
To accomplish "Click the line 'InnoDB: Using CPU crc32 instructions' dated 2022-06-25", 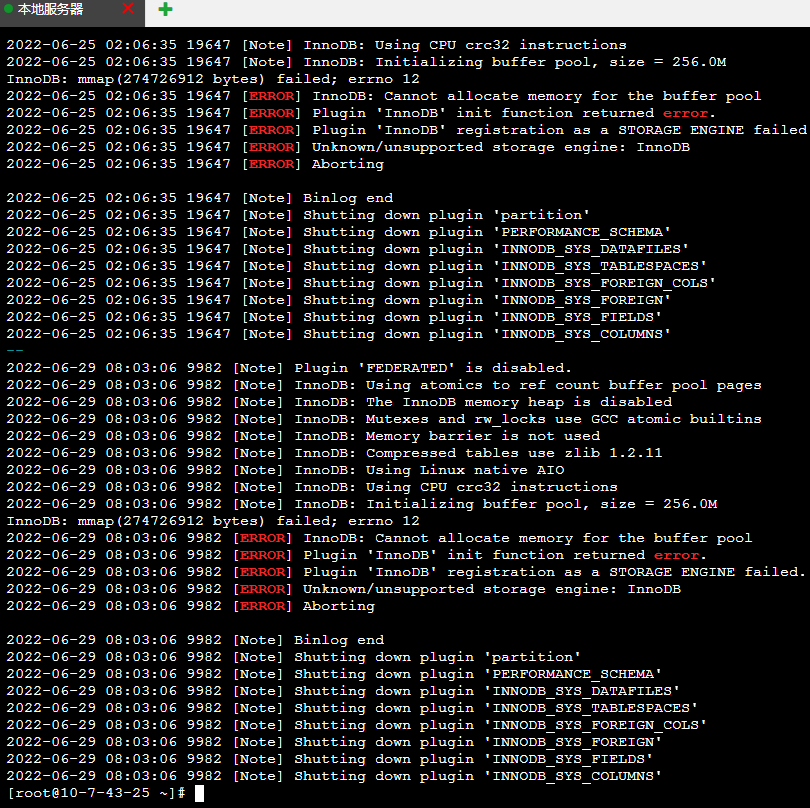I will click(x=316, y=45).
